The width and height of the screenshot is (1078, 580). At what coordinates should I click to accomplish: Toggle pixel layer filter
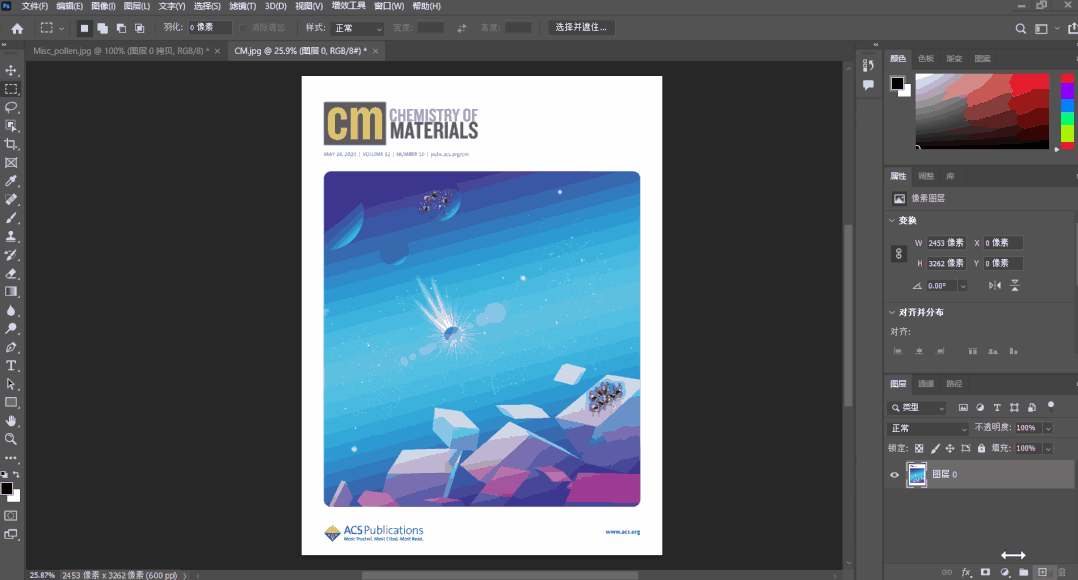pyautogui.click(x=963, y=408)
